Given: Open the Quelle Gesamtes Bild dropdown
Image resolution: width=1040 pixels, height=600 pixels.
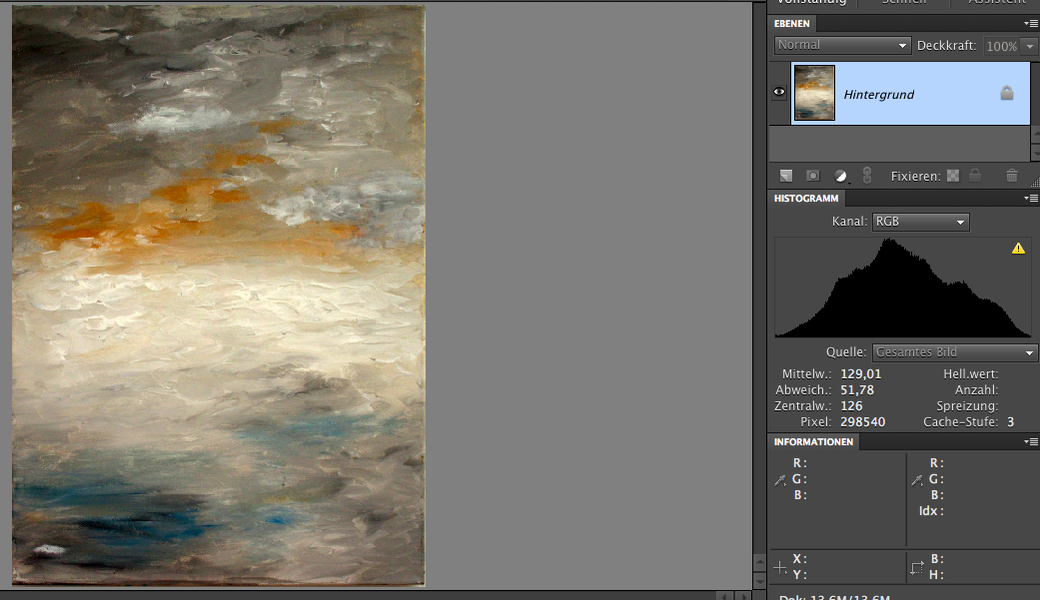Looking at the screenshot, I should coord(954,352).
